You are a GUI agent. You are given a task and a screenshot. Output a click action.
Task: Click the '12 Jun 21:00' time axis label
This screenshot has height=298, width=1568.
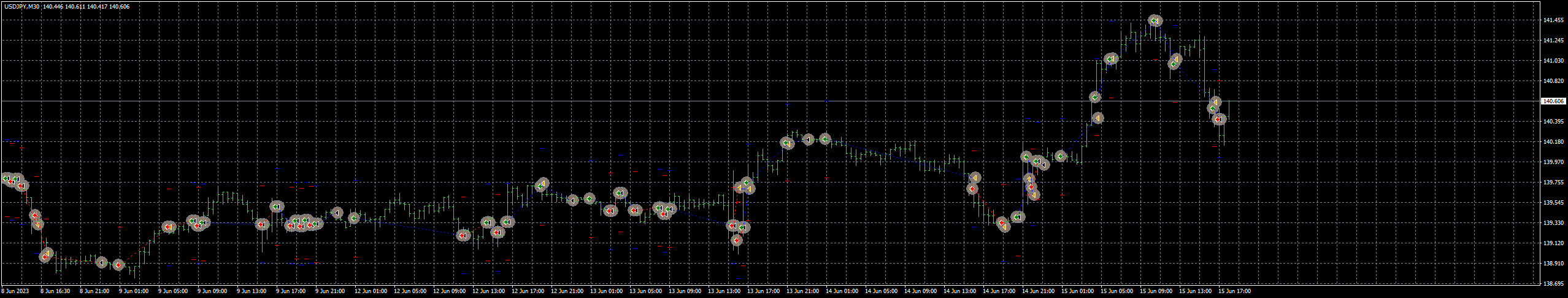pyautogui.click(x=567, y=291)
